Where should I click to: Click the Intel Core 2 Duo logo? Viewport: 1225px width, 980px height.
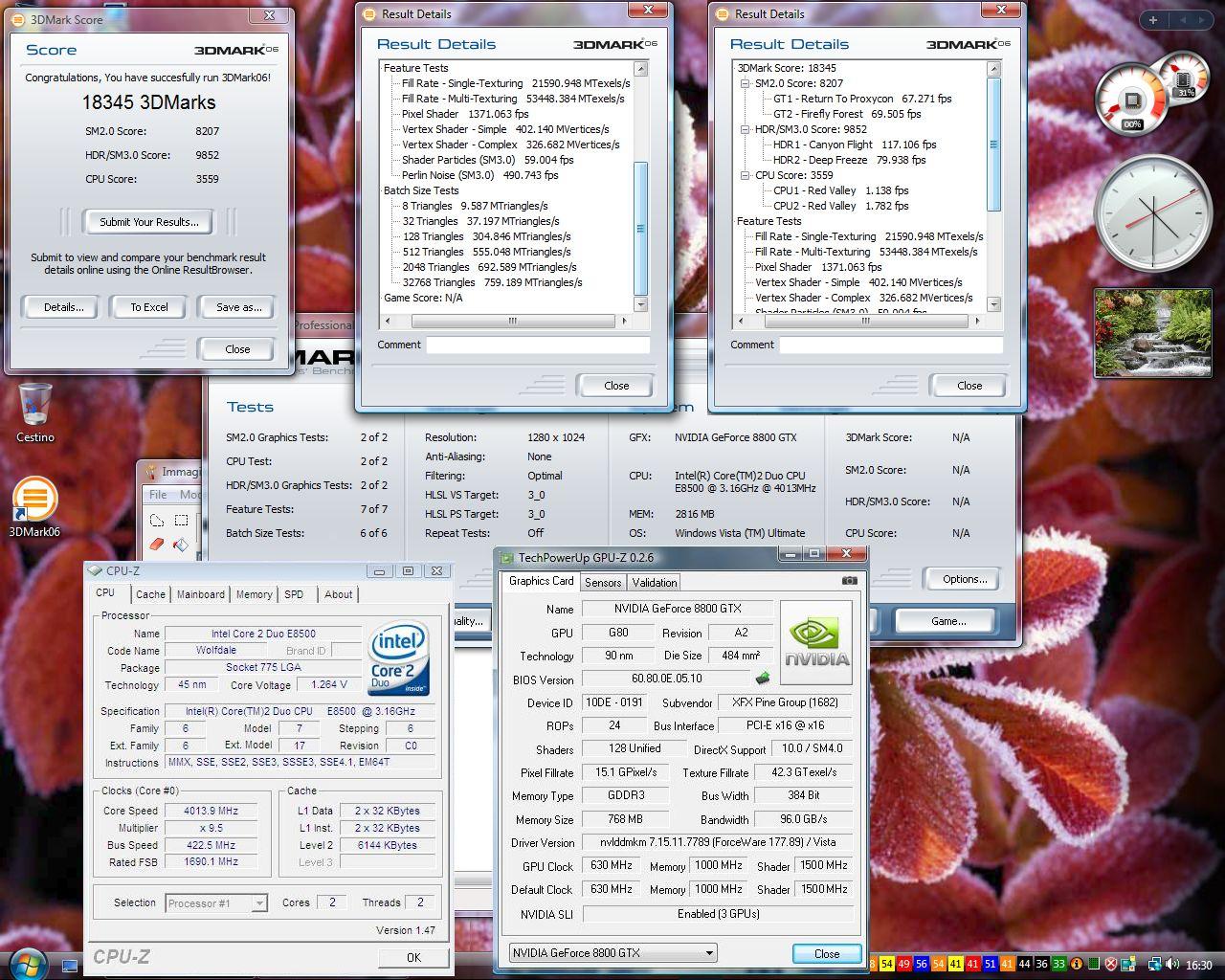(x=398, y=657)
